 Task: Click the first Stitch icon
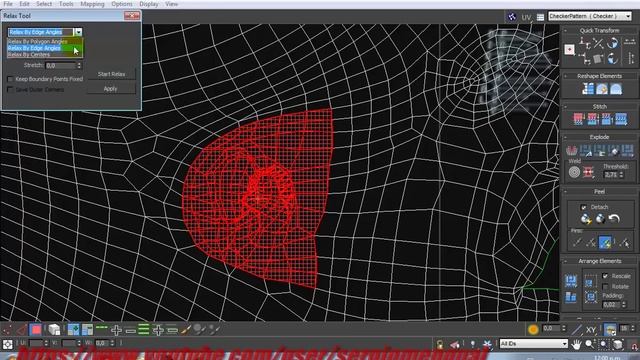[x=578, y=119]
